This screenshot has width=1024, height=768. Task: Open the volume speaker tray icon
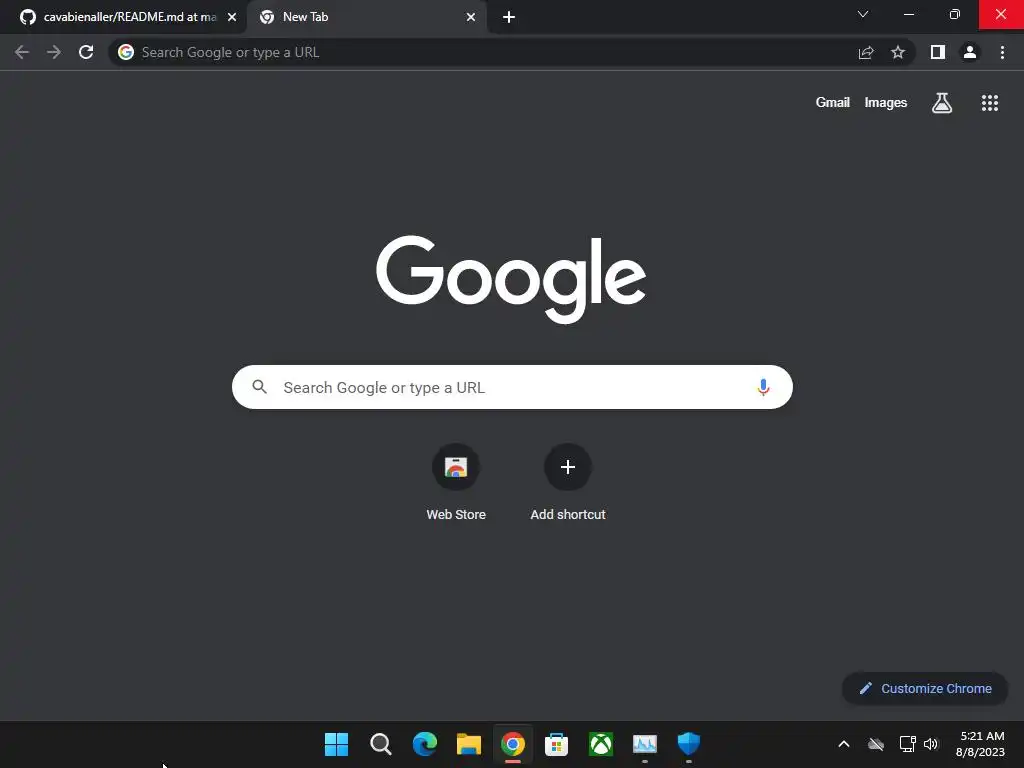click(931, 744)
